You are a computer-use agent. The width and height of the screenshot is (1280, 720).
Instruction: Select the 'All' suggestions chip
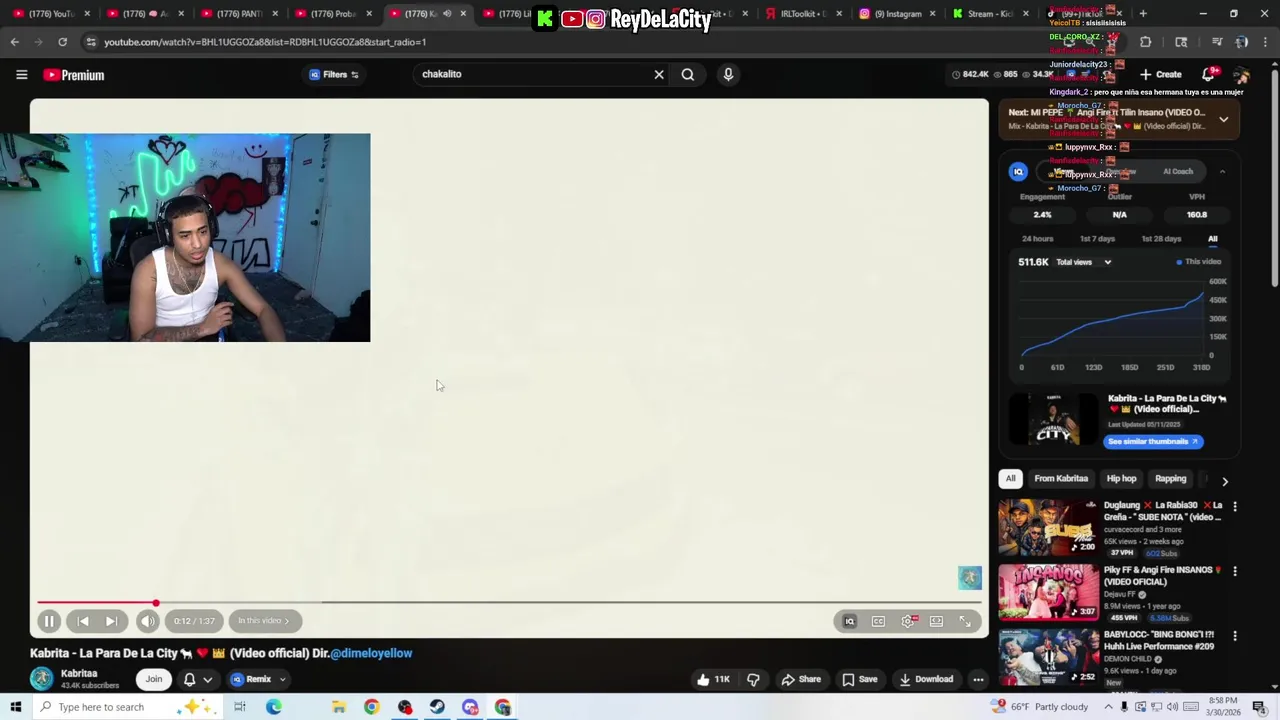[x=1010, y=479]
